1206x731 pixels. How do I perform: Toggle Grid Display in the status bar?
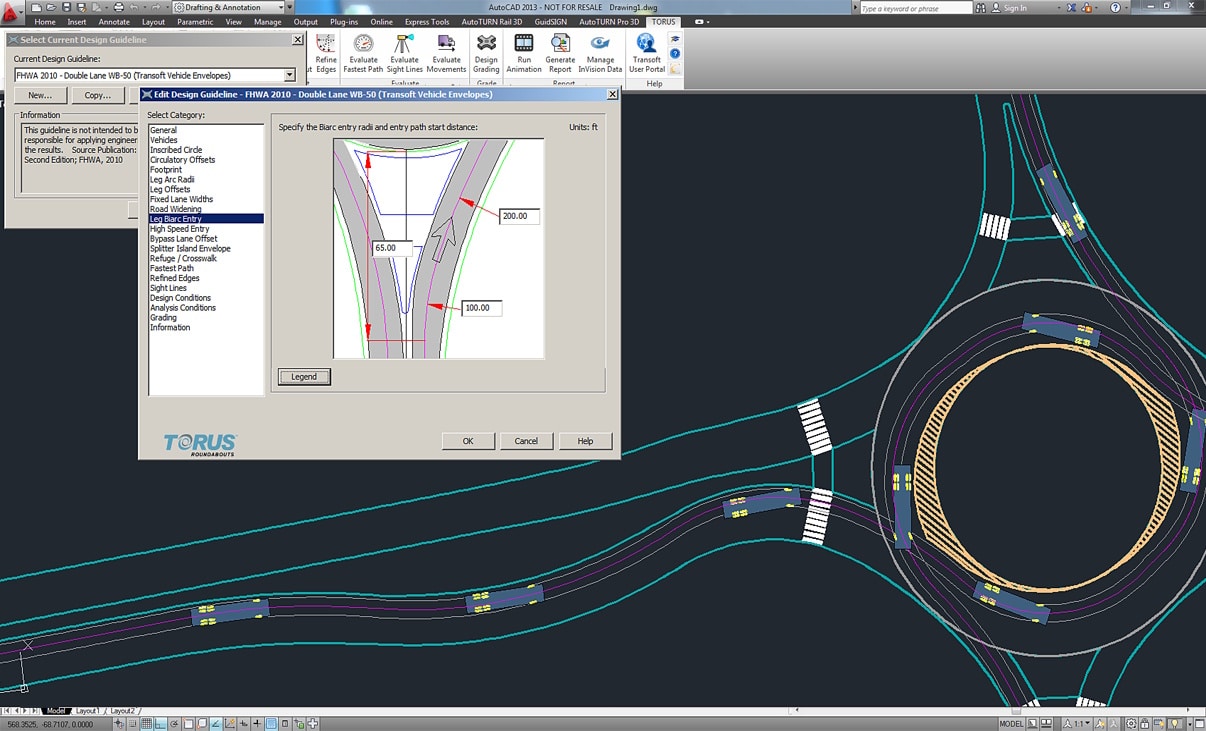[x=147, y=724]
